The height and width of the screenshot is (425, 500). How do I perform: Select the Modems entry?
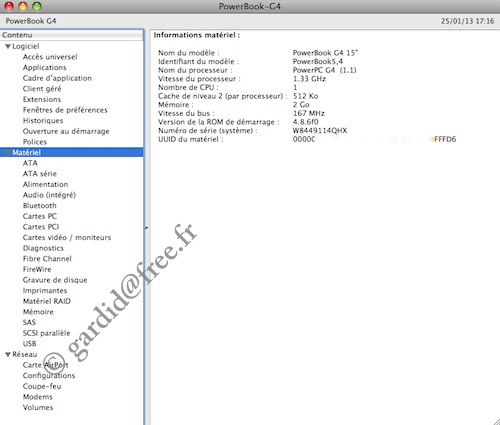38,397
